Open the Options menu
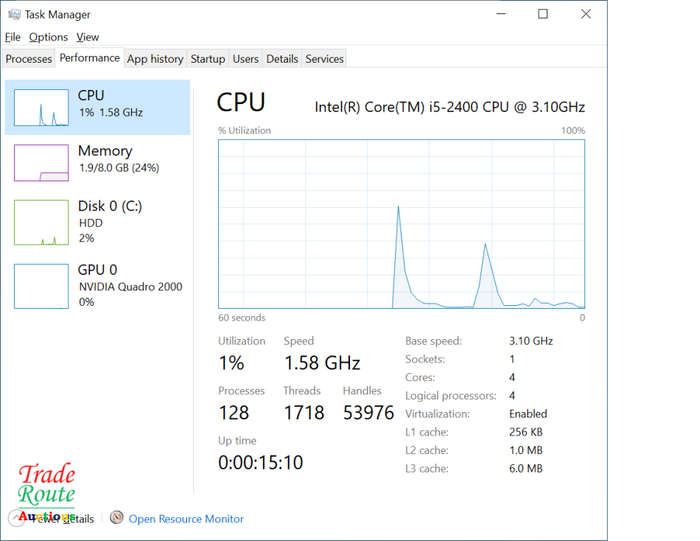Viewport: 700px width, 541px height. pyautogui.click(x=48, y=37)
